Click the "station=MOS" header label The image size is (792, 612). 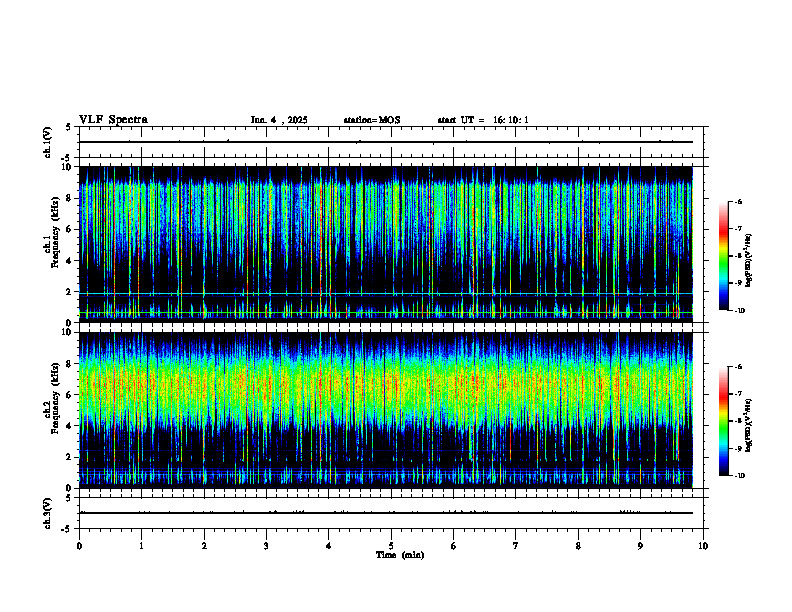click(372, 120)
